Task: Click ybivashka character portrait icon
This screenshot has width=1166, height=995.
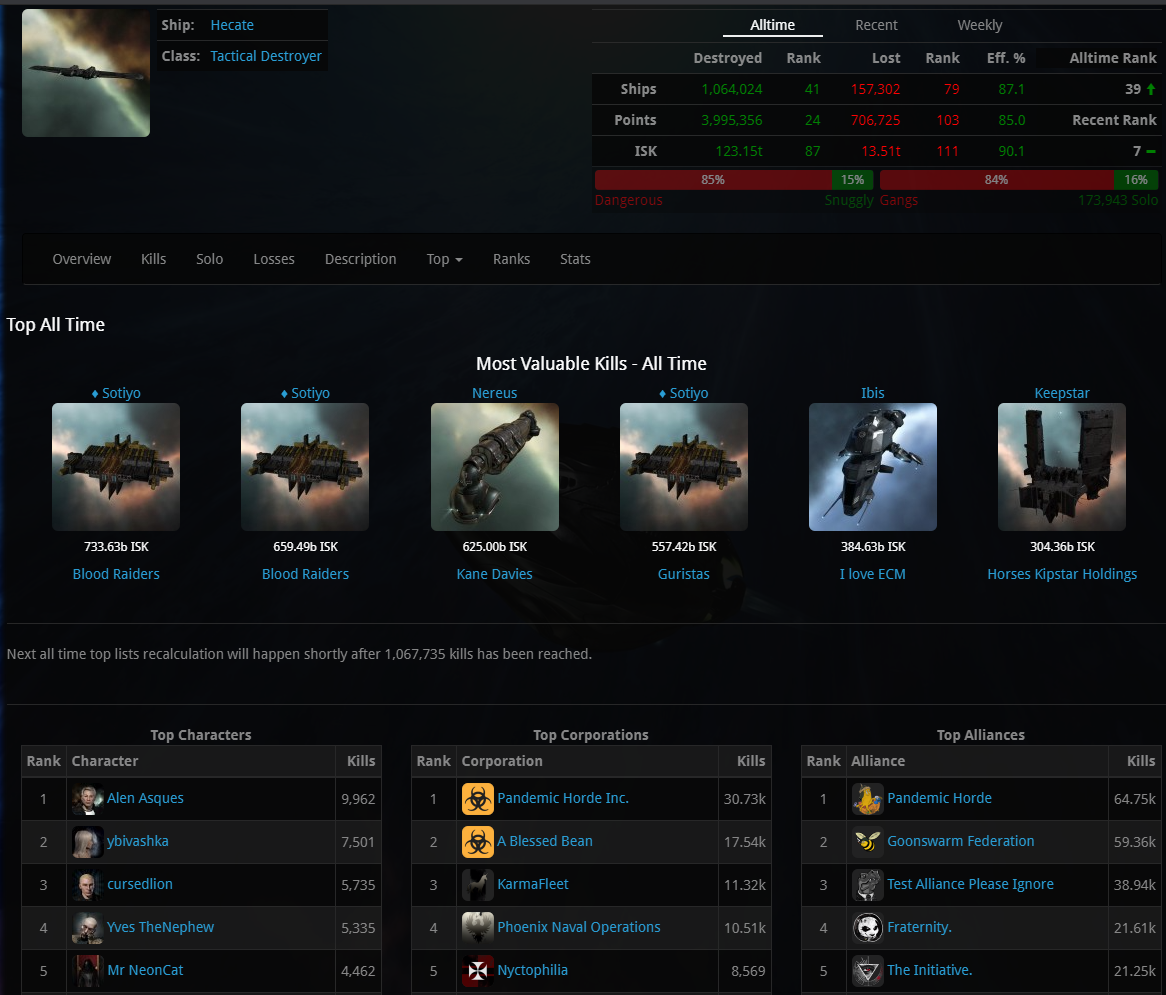Action: (88, 843)
